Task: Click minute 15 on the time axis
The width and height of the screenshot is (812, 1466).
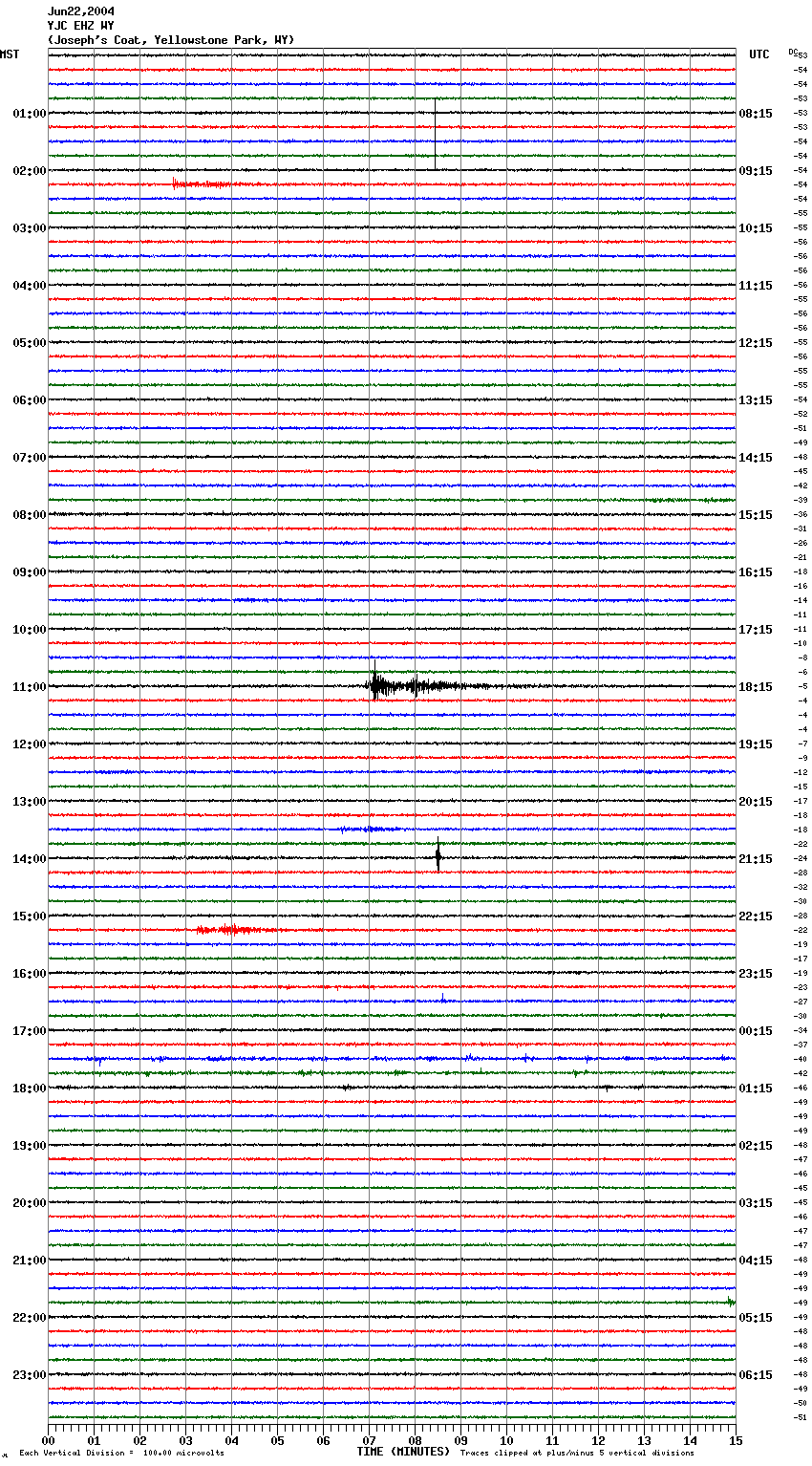Action: (x=736, y=1440)
